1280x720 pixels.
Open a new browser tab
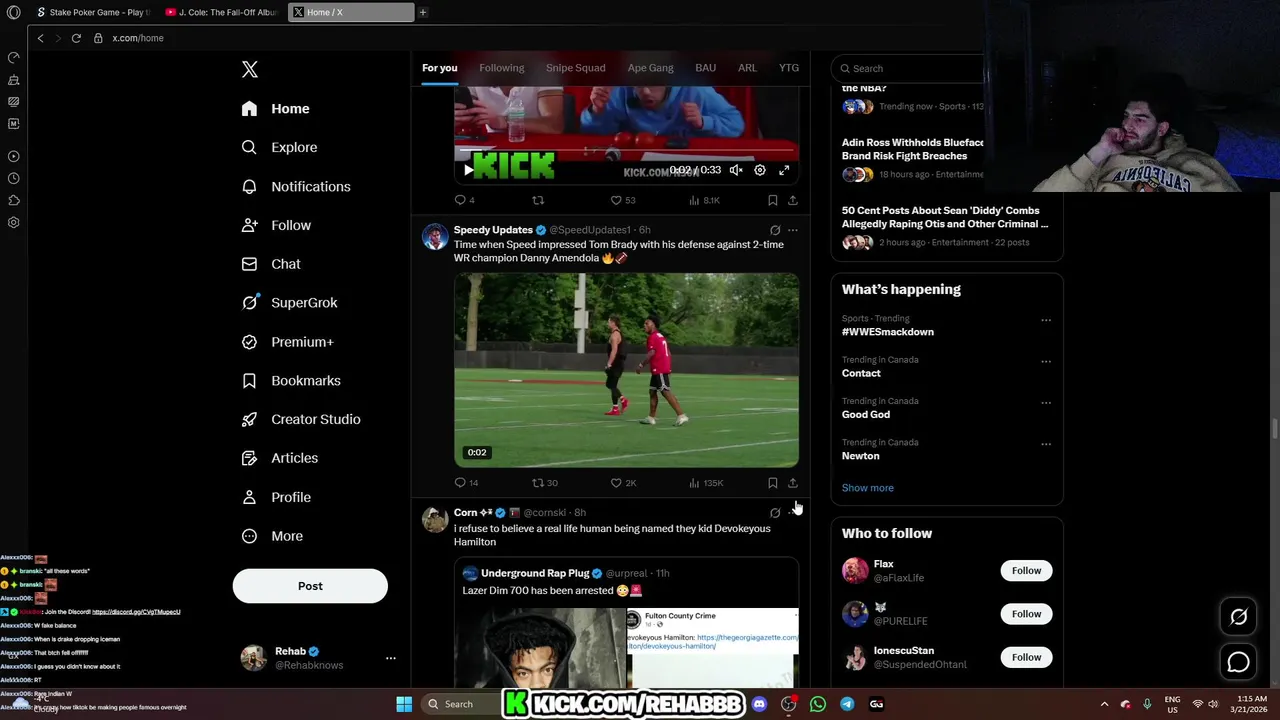[423, 12]
